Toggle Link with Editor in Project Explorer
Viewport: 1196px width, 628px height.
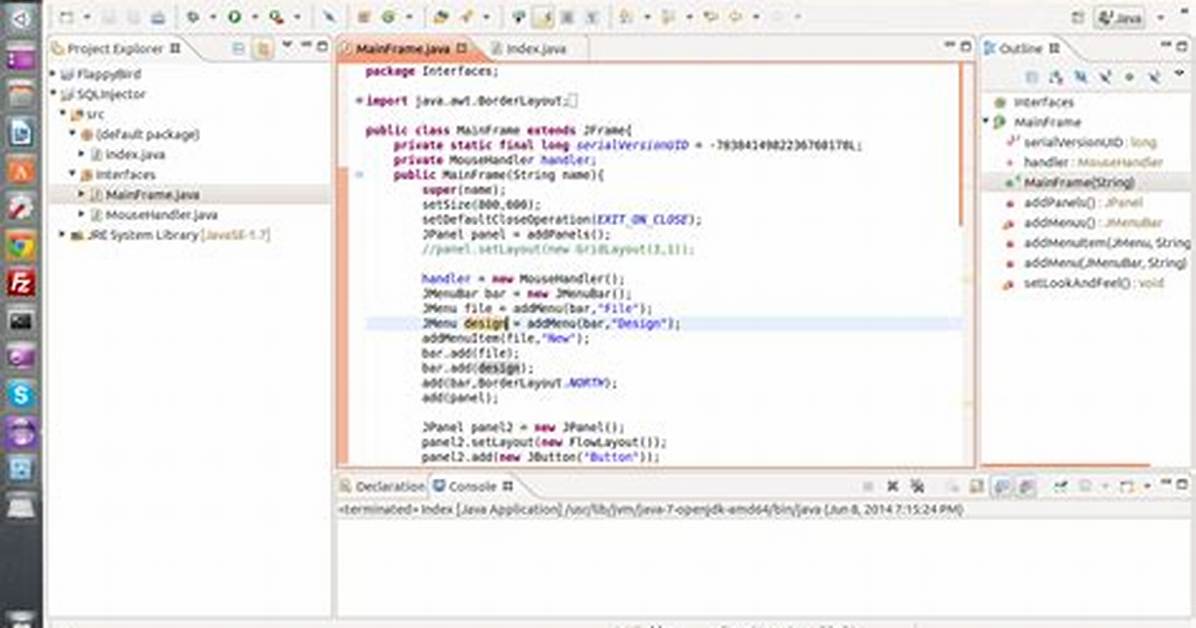point(263,48)
